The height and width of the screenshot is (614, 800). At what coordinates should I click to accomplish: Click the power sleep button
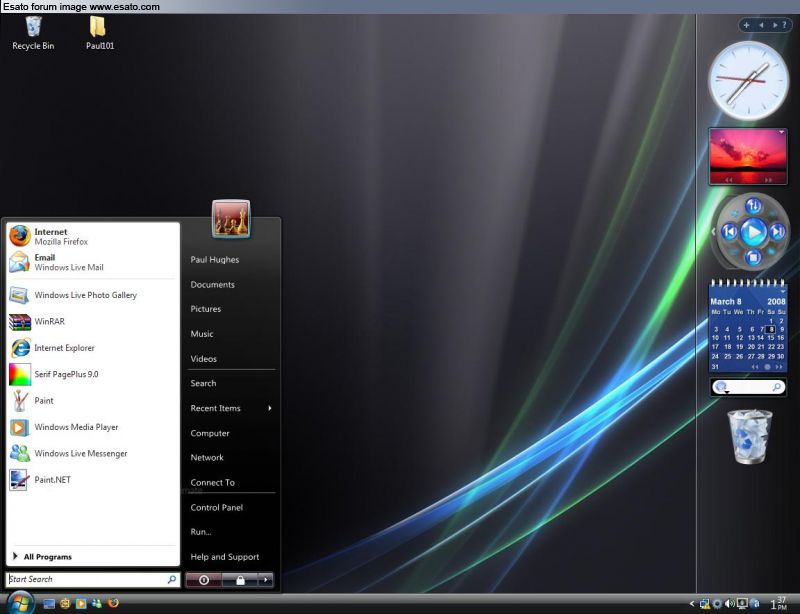tap(204, 580)
